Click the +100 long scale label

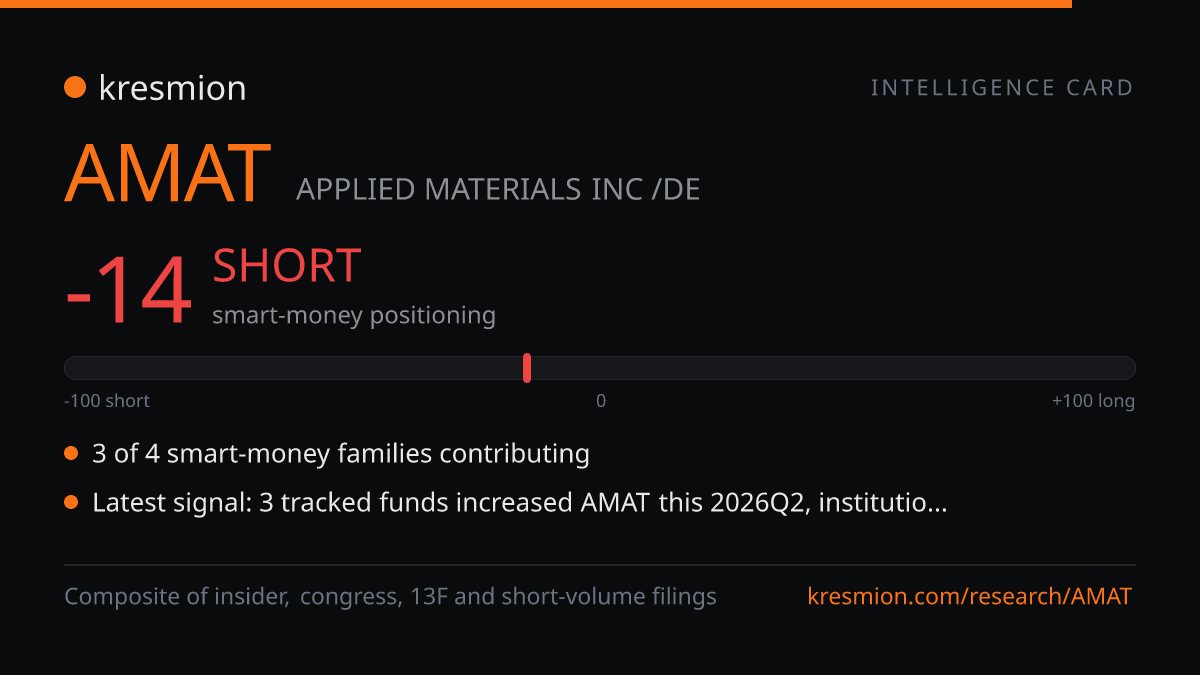coord(1093,401)
